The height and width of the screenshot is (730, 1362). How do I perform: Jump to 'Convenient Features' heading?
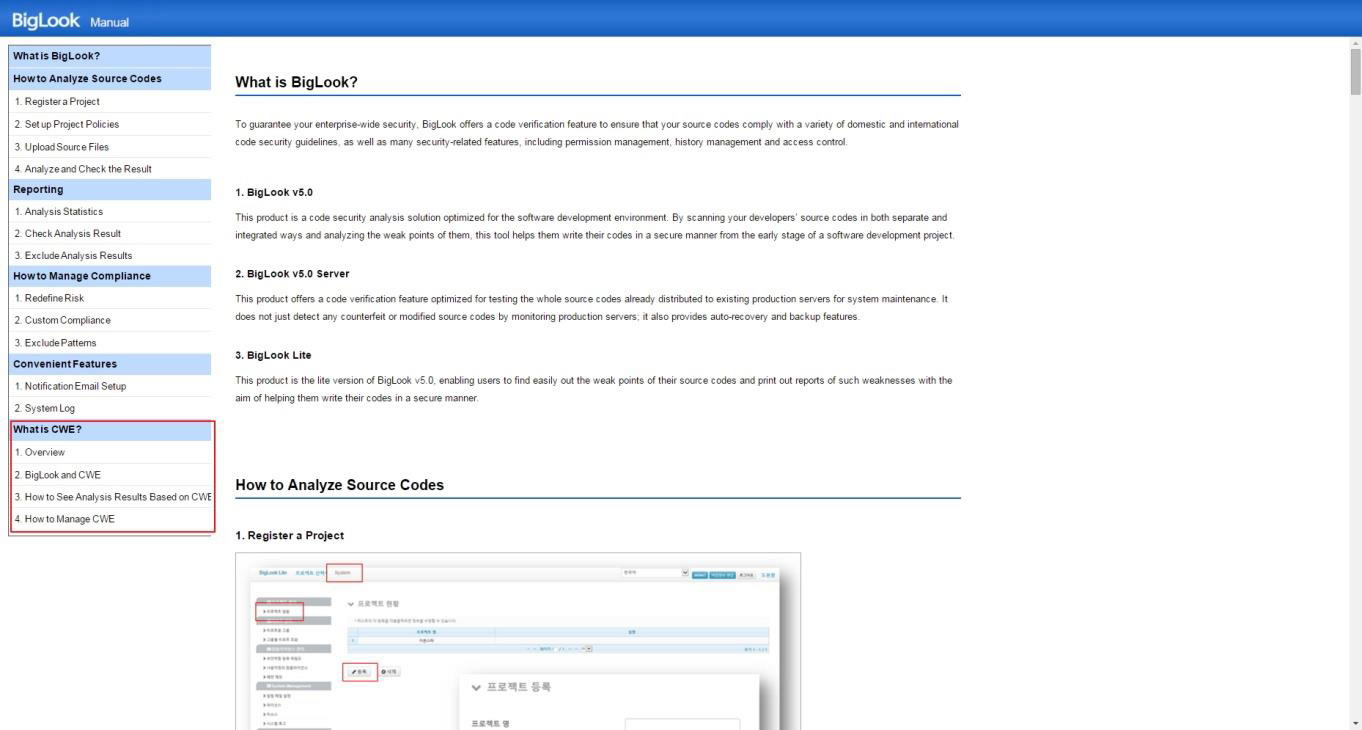pos(110,364)
